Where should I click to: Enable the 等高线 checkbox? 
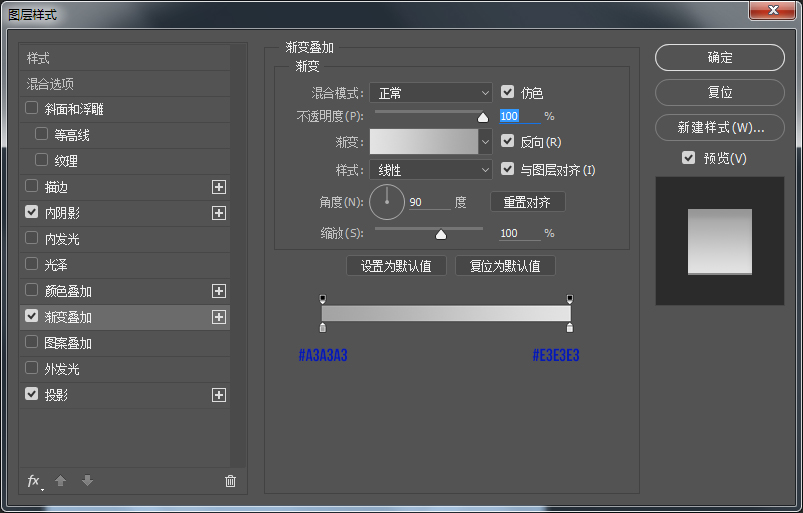(41, 134)
